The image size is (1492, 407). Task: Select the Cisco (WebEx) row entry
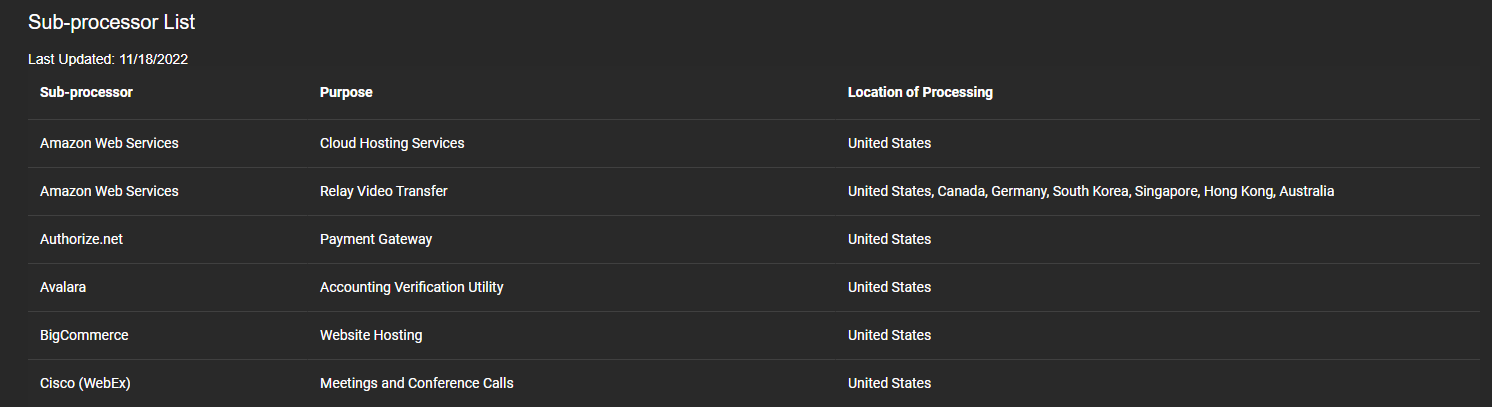tap(85, 383)
